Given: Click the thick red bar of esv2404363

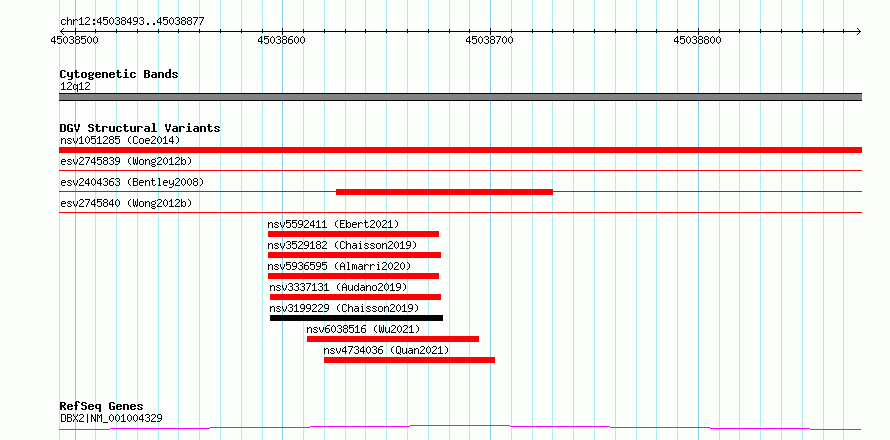Looking at the screenshot, I should click(x=444, y=192).
